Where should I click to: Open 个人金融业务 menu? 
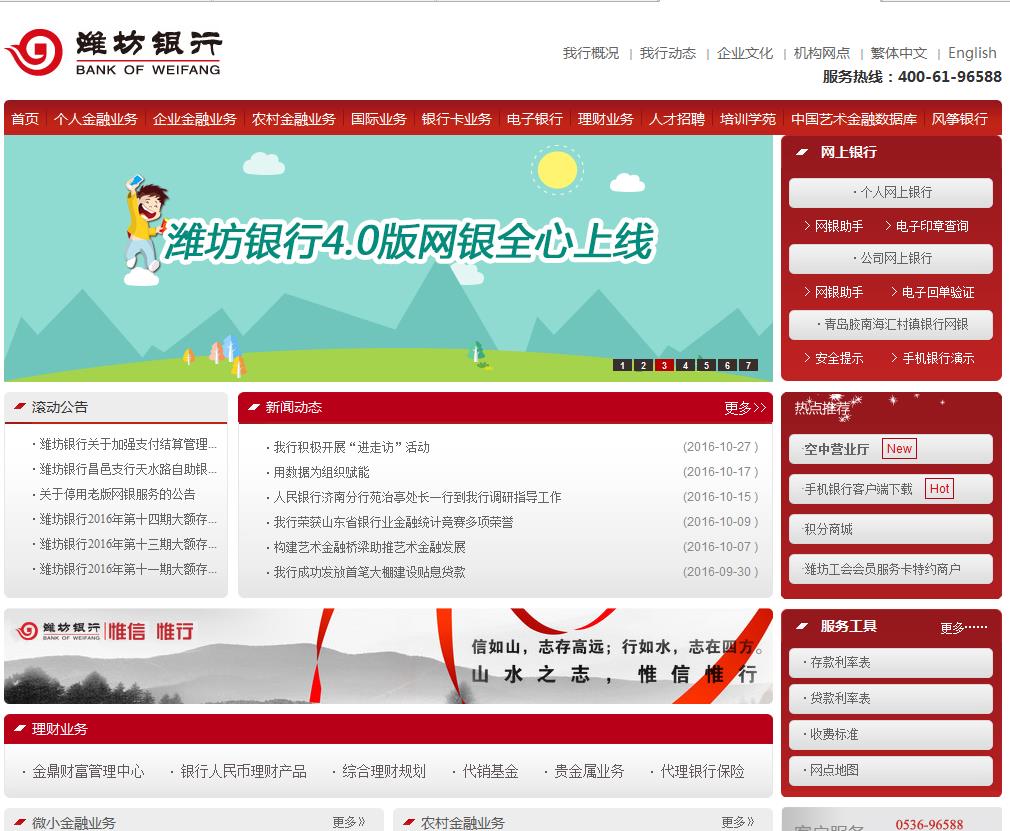pyautogui.click(x=95, y=119)
